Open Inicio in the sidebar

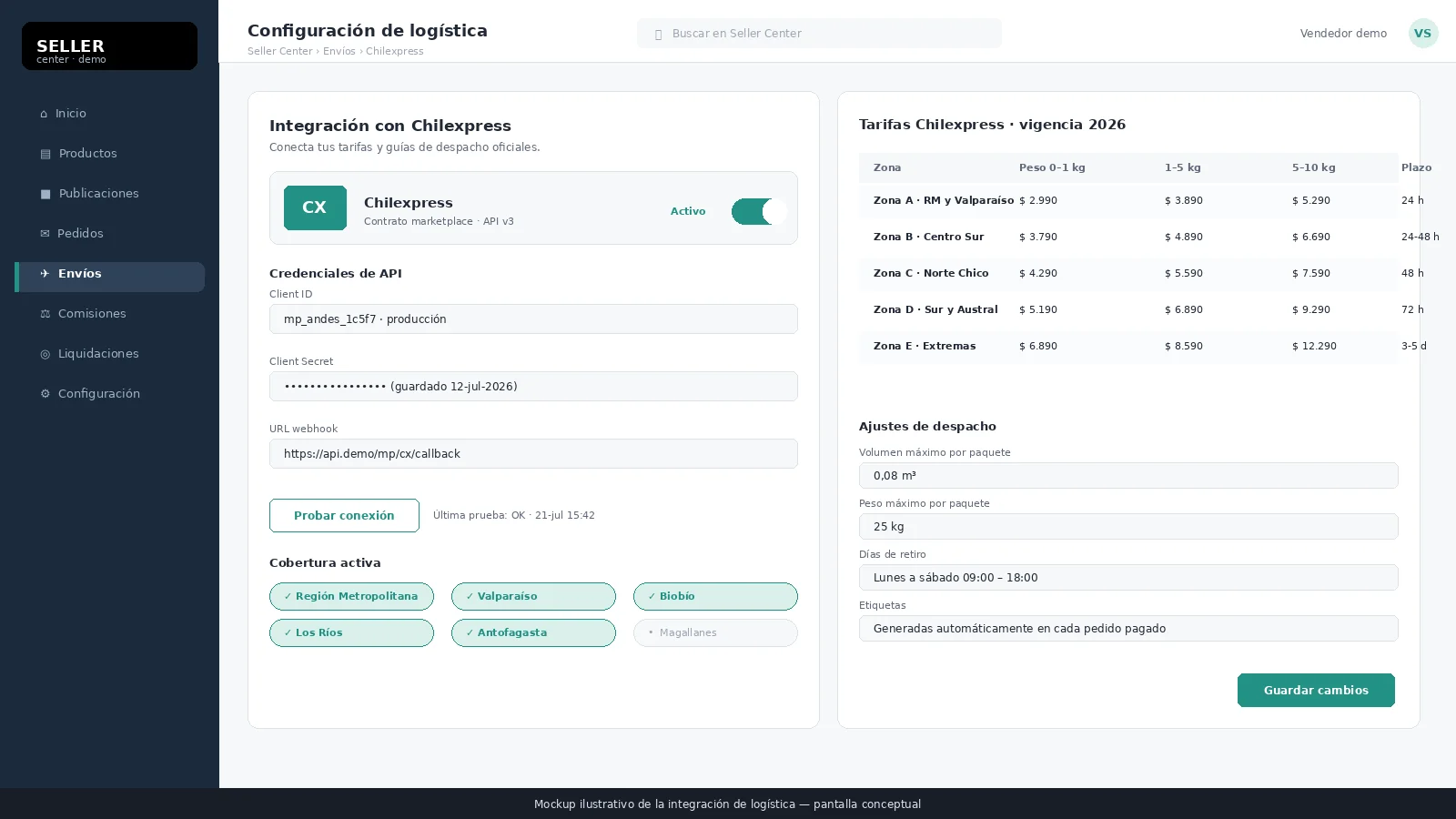pos(109,114)
